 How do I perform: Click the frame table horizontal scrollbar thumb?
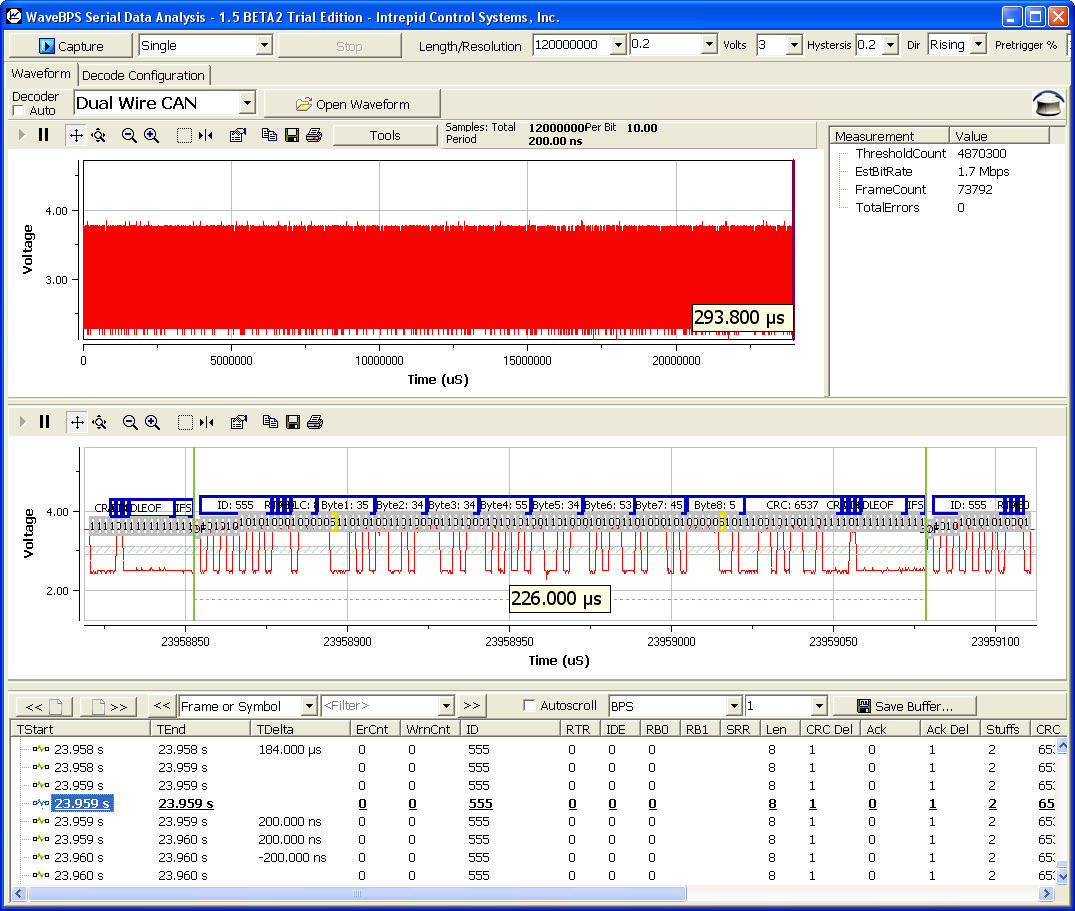click(x=357, y=893)
